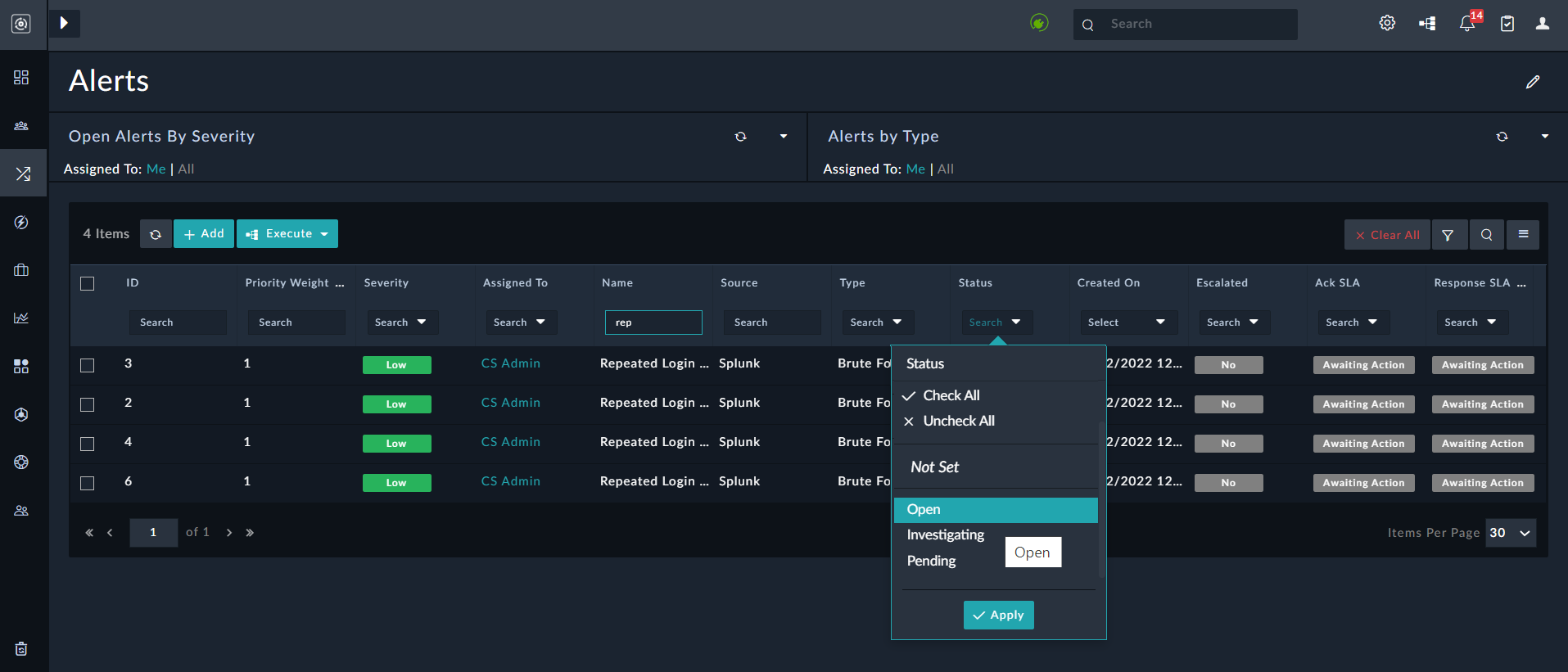Select checkbox for alert ID 4
The image size is (1568, 672).
[88, 444]
